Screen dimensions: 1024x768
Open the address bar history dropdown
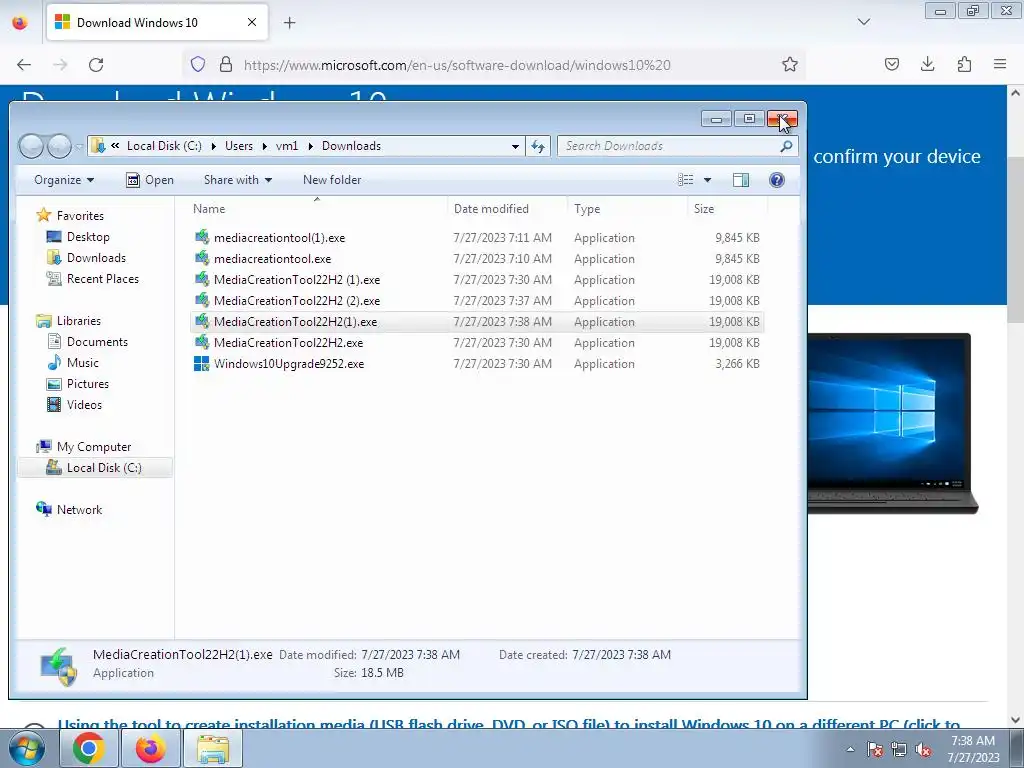[x=515, y=146]
